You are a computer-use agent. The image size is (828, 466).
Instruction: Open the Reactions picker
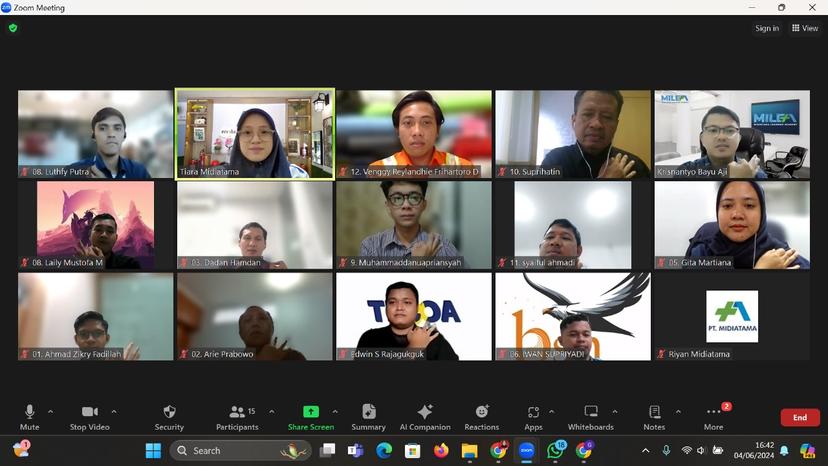(x=482, y=417)
